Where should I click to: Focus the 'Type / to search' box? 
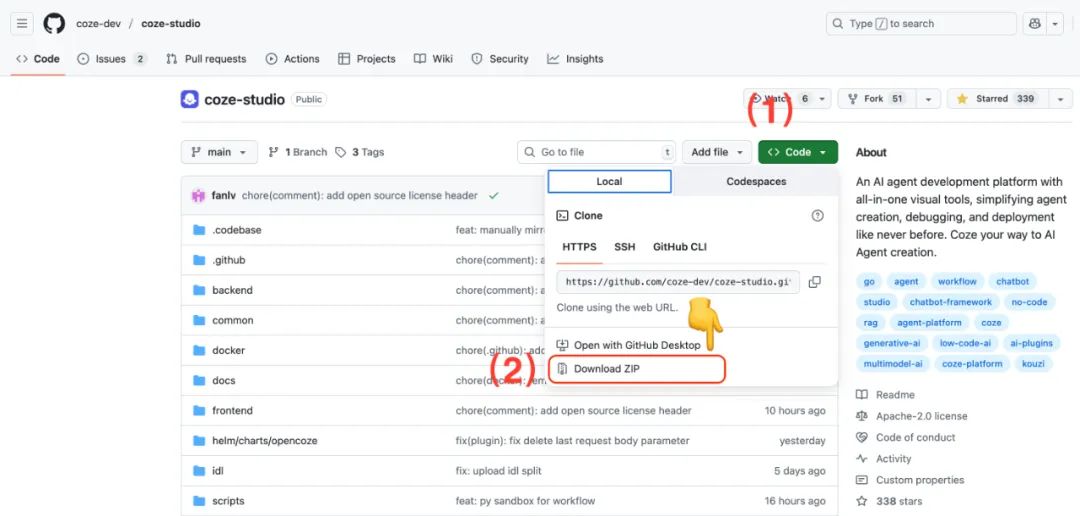pyautogui.click(x=921, y=23)
